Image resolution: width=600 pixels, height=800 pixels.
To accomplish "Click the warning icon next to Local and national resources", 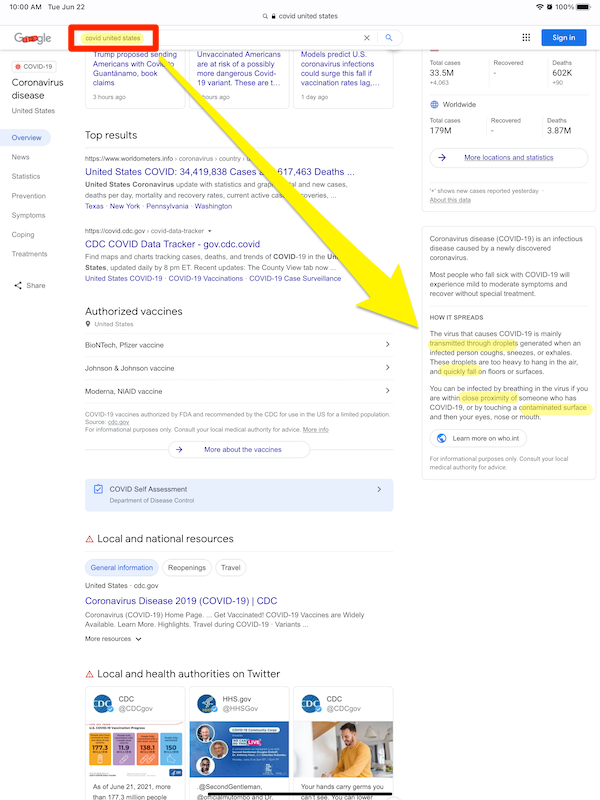I will coord(89,539).
